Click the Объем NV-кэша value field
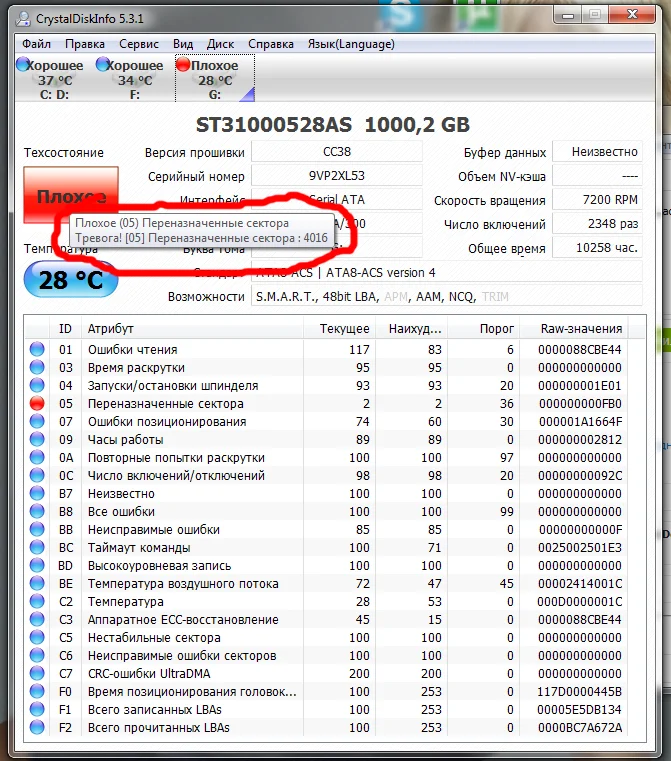The width and height of the screenshot is (671, 761). [597, 176]
